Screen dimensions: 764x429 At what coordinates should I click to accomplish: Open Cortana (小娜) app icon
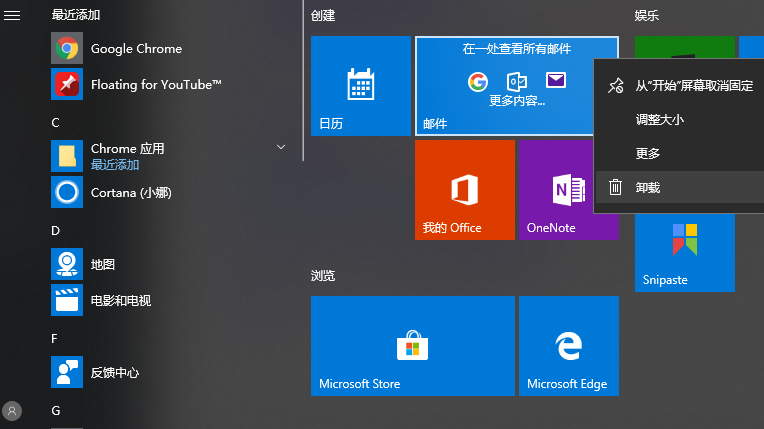point(67,192)
